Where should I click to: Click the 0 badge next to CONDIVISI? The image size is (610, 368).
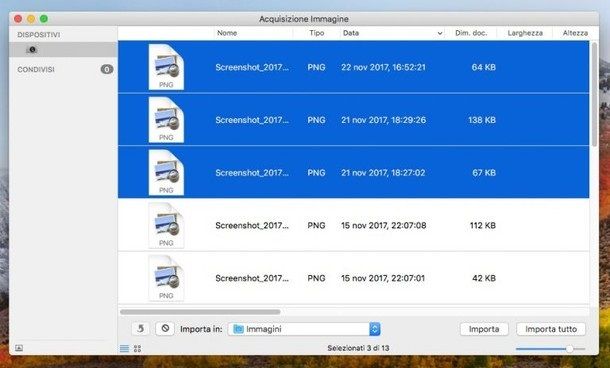[x=107, y=69]
